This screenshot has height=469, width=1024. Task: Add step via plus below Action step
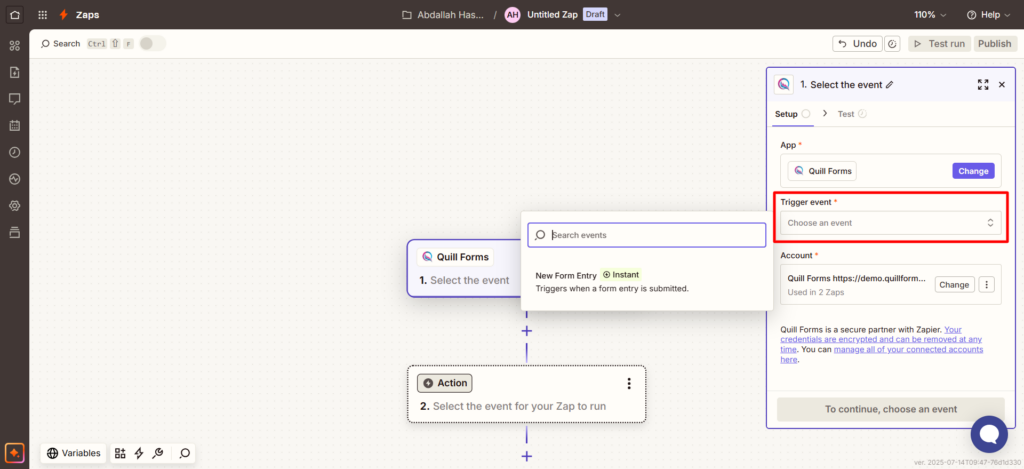(x=526, y=456)
